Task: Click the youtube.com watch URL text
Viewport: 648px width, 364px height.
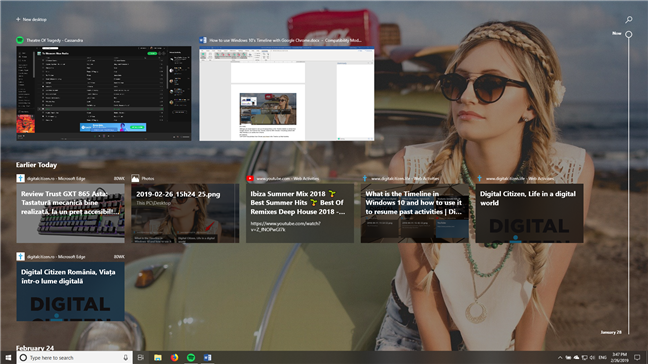Action: click(x=285, y=226)
